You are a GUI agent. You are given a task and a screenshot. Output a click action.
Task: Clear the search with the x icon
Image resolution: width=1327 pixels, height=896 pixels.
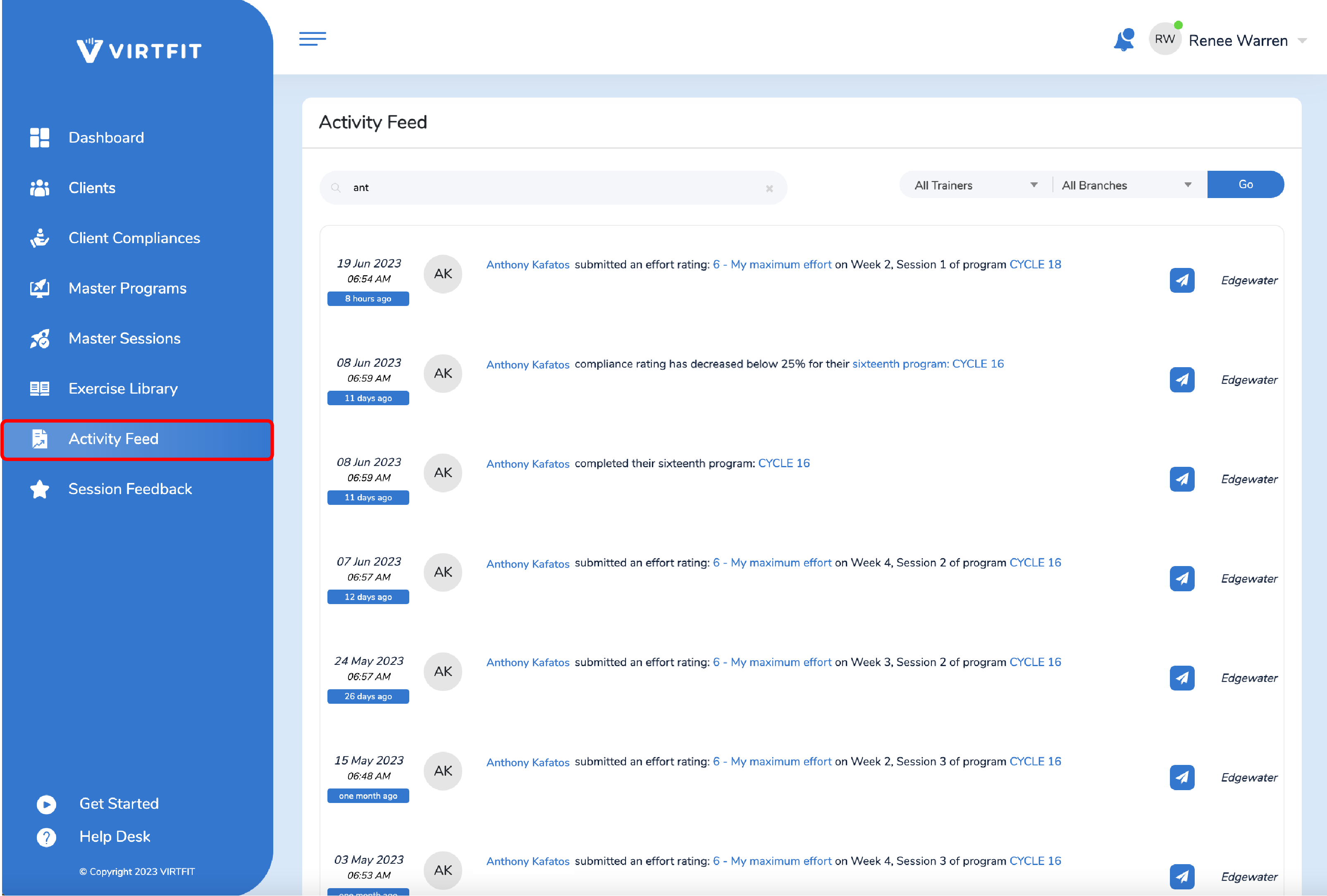tap(769, 189)
